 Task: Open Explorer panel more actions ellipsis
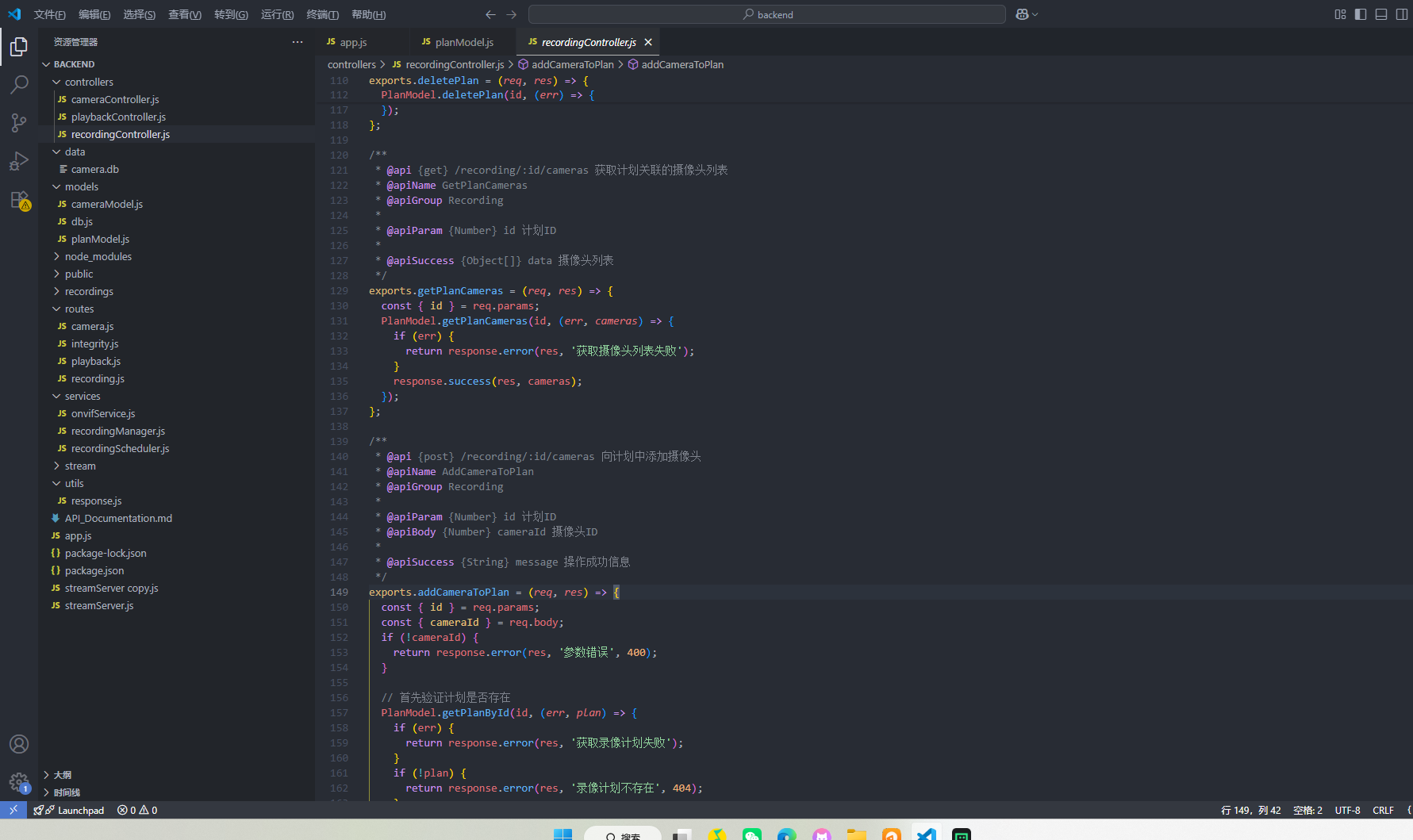click(298, 42)
